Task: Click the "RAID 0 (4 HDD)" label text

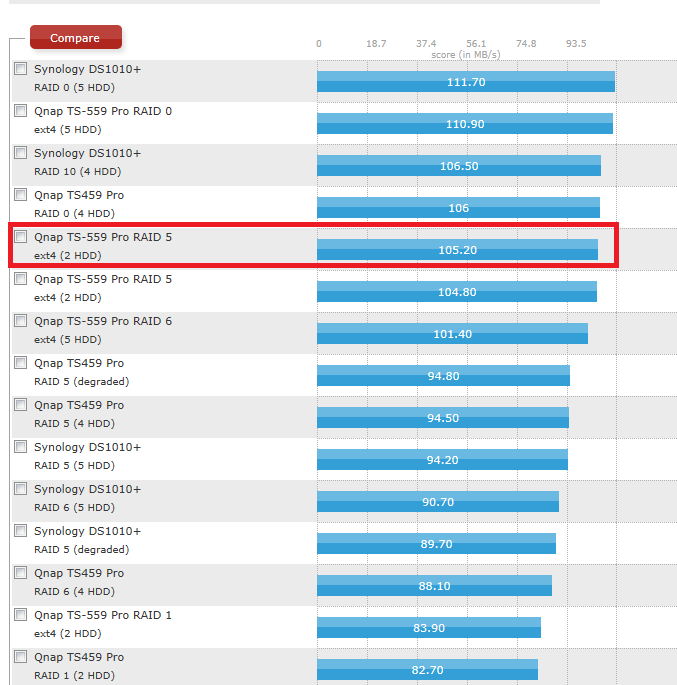Action: click(74, 213)
